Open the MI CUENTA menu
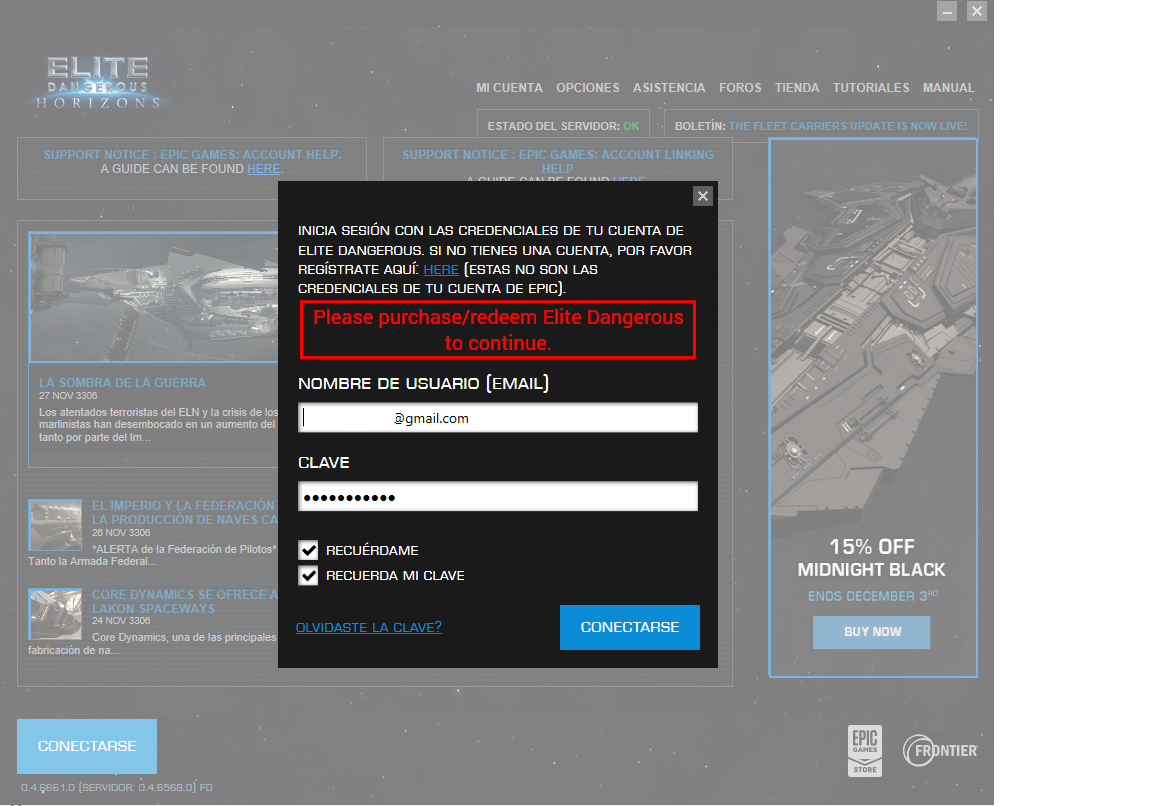This screenshot has width=1152, height=806. [509, 87]
